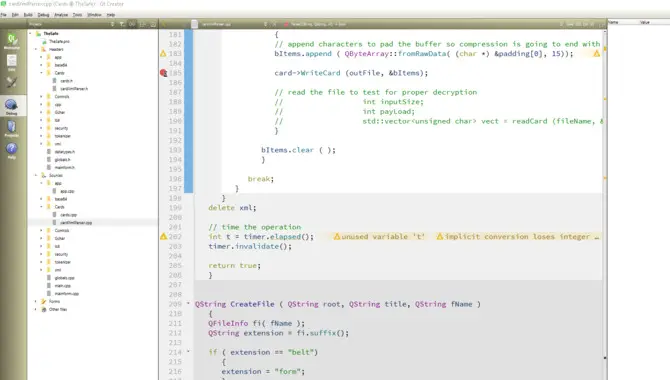Select the security folder under Headers
The height and width of the screenshot is (380, 670).
pos(61,128)
